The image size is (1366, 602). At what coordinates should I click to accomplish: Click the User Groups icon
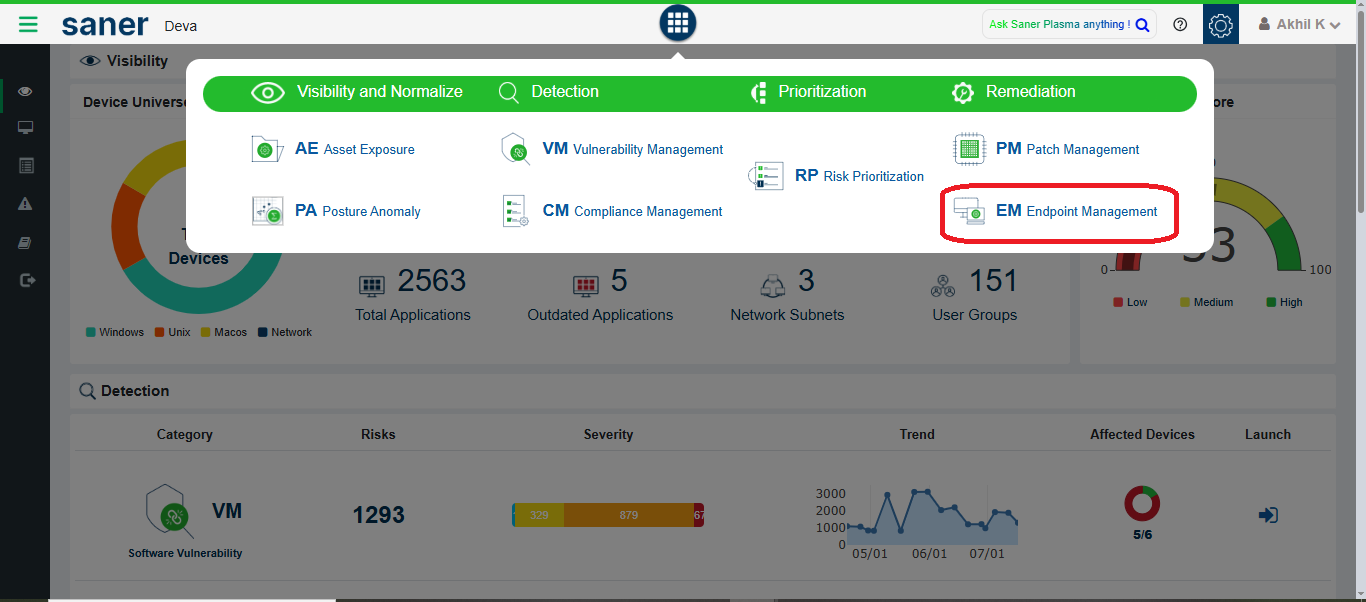pyautogui.click(x=943, y=287)
